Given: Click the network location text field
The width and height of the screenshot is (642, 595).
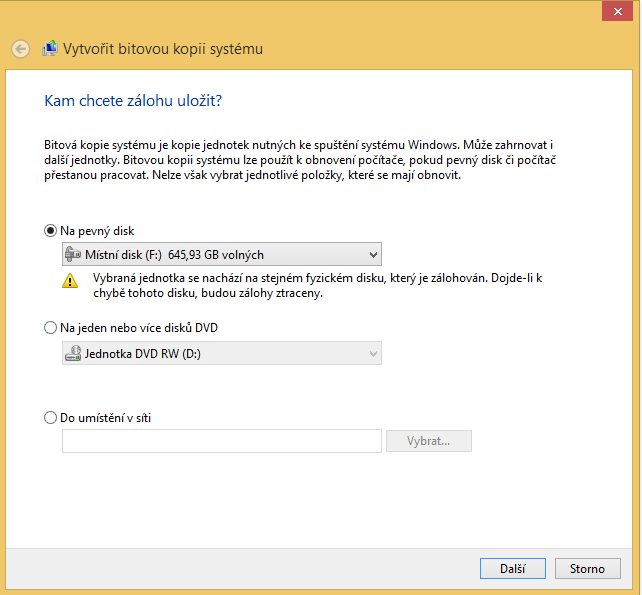Looking at the screenshot, I should coord(222,441).
